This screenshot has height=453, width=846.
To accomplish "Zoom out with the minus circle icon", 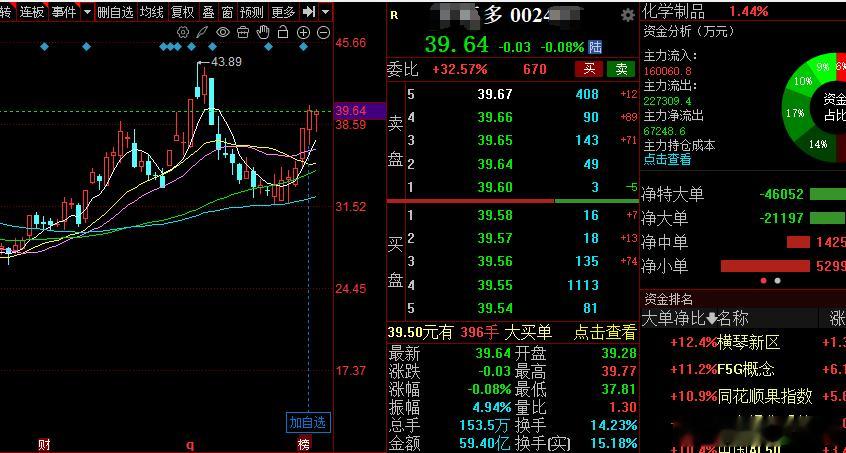I will [x=323, y=33].
